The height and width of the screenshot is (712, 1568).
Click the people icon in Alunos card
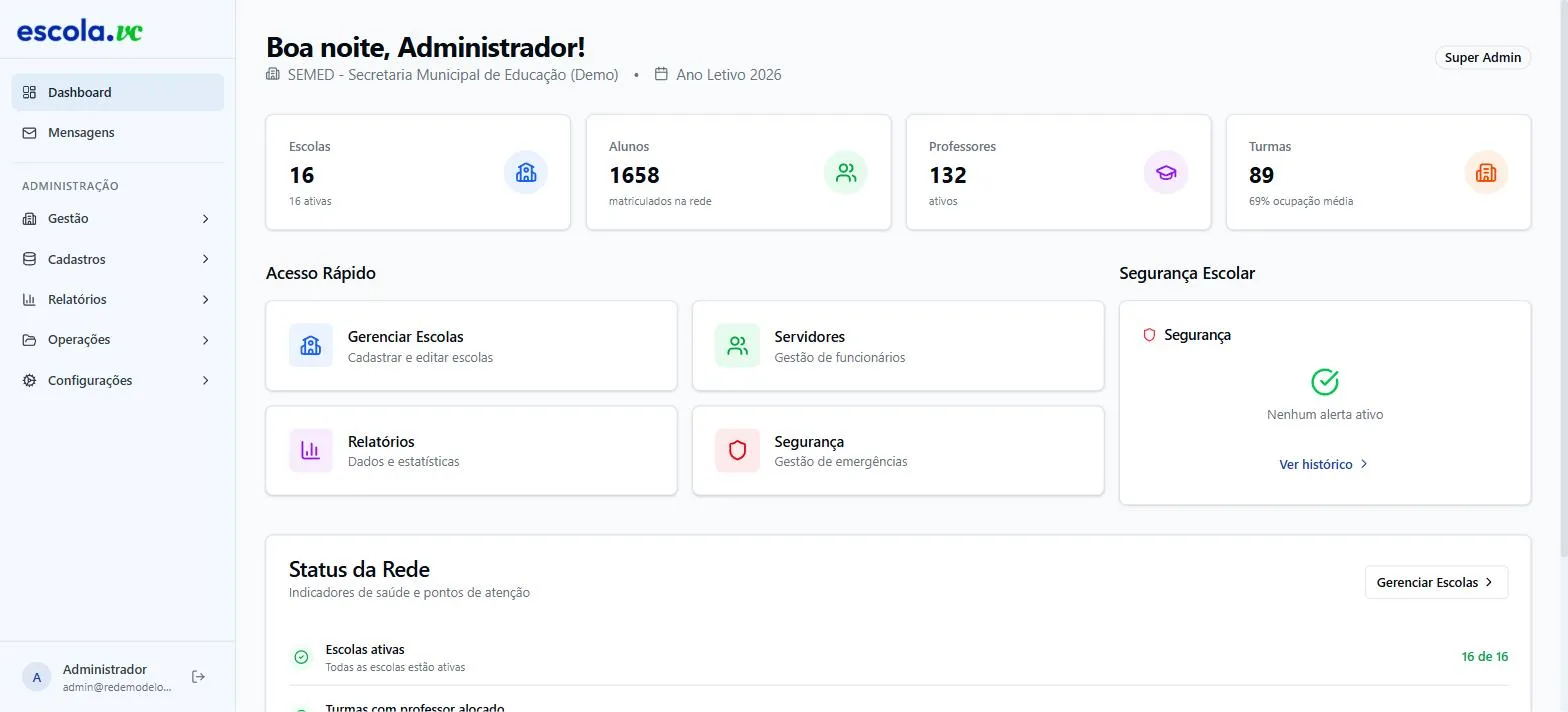tap(846, 172)
